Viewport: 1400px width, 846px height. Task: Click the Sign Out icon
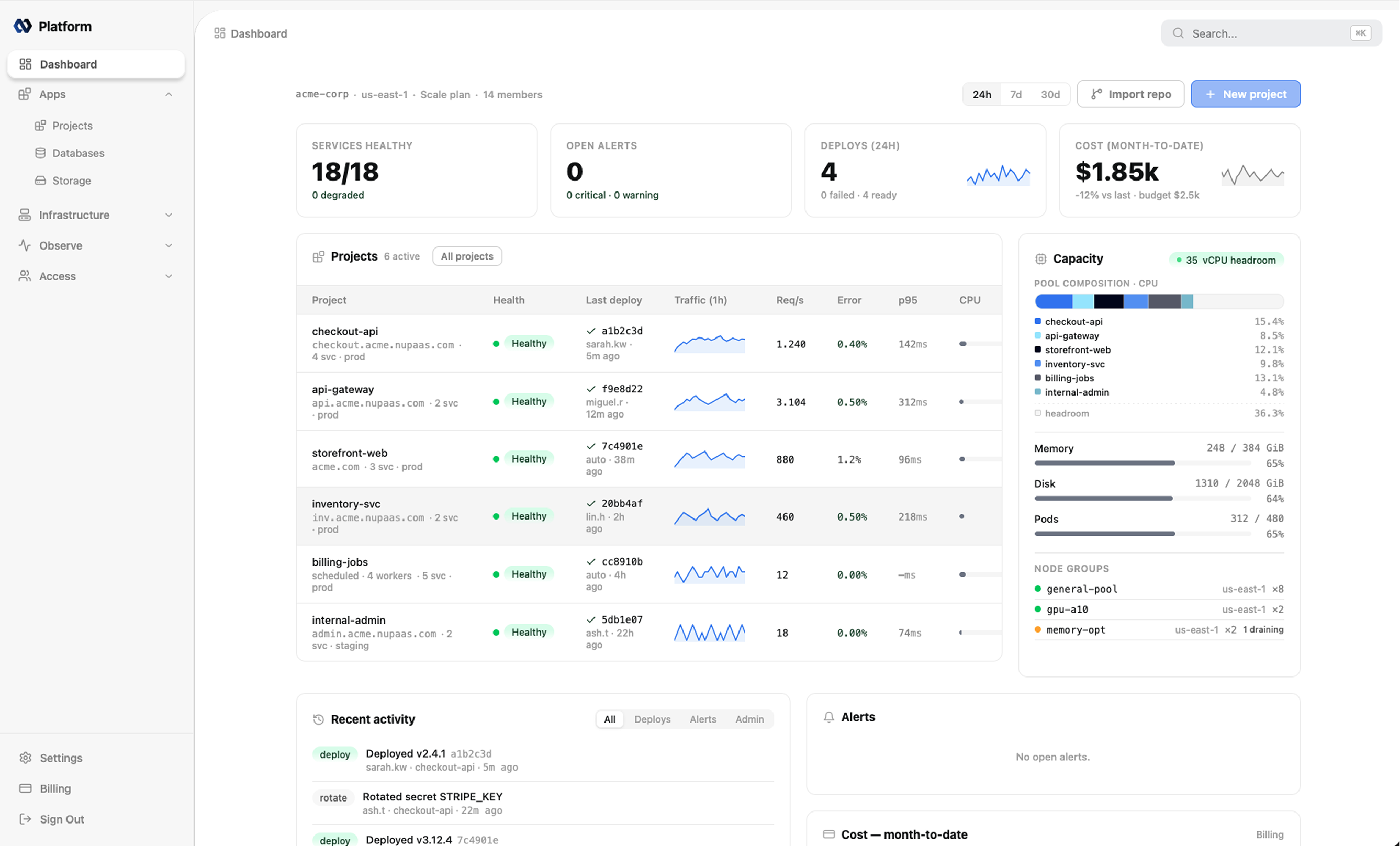click(26, 819)
